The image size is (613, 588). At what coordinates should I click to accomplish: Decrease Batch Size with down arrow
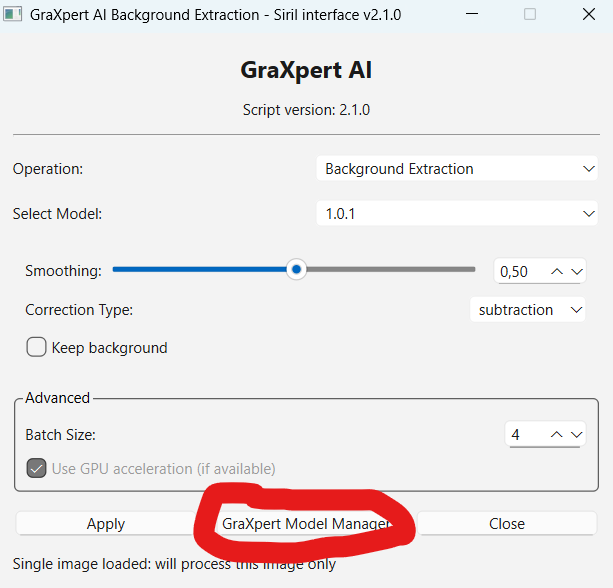(577, 434)
